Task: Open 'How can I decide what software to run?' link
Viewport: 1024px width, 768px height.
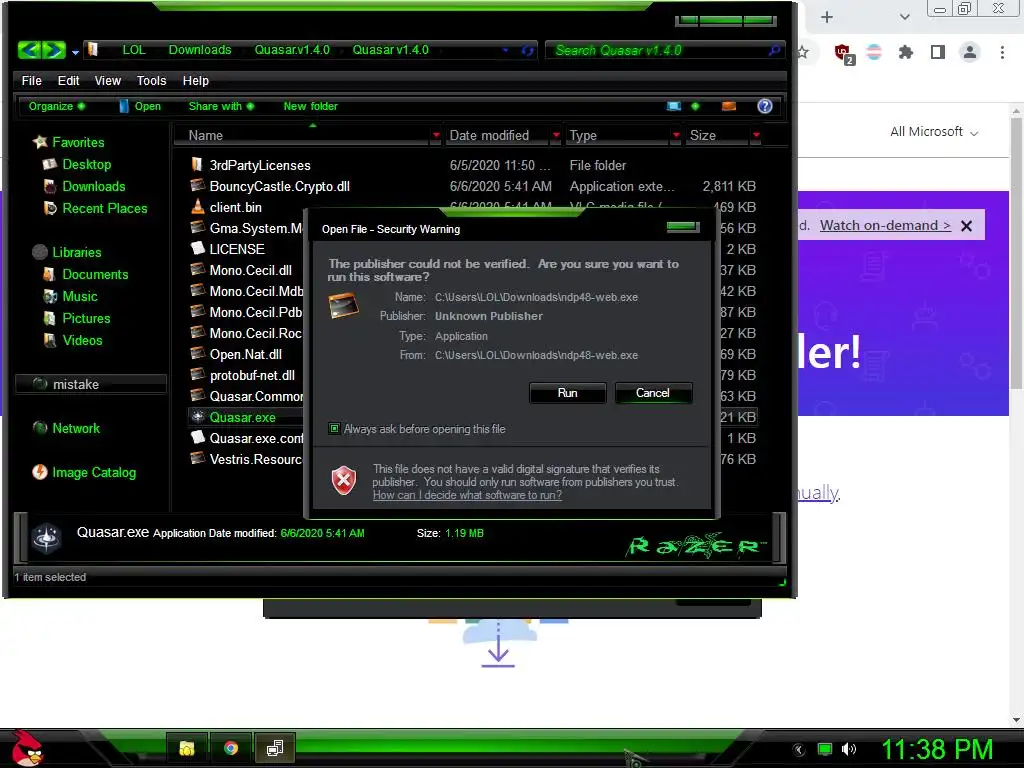Action: [x=467, y=495]
